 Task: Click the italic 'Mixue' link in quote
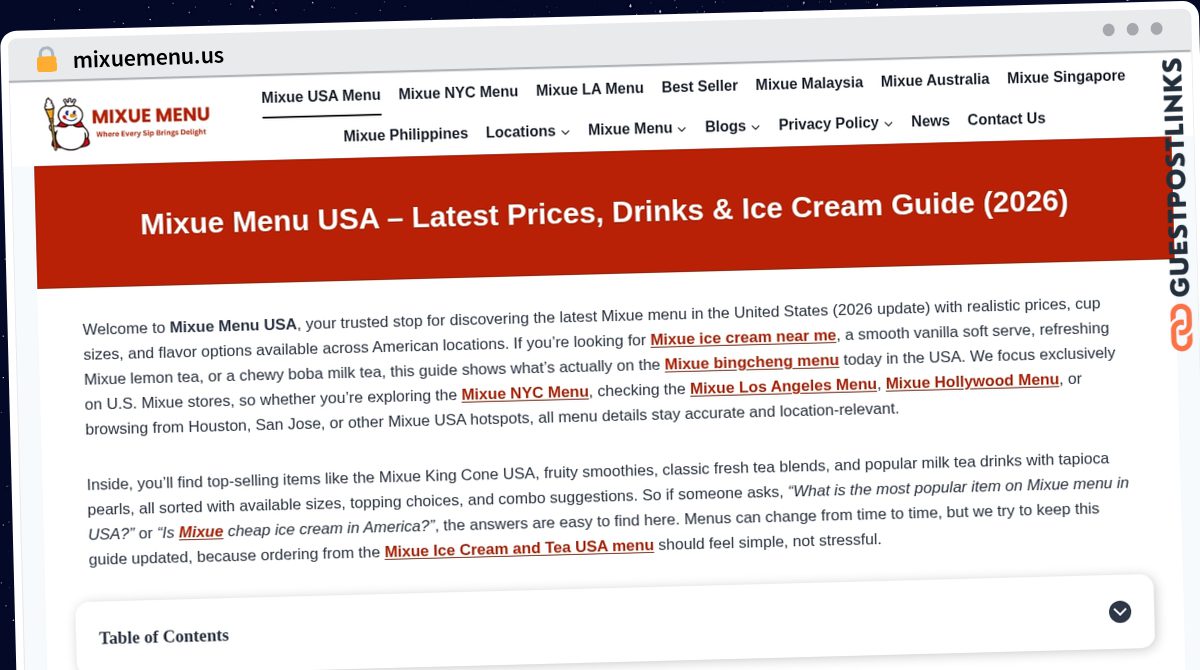coord(201,532)
